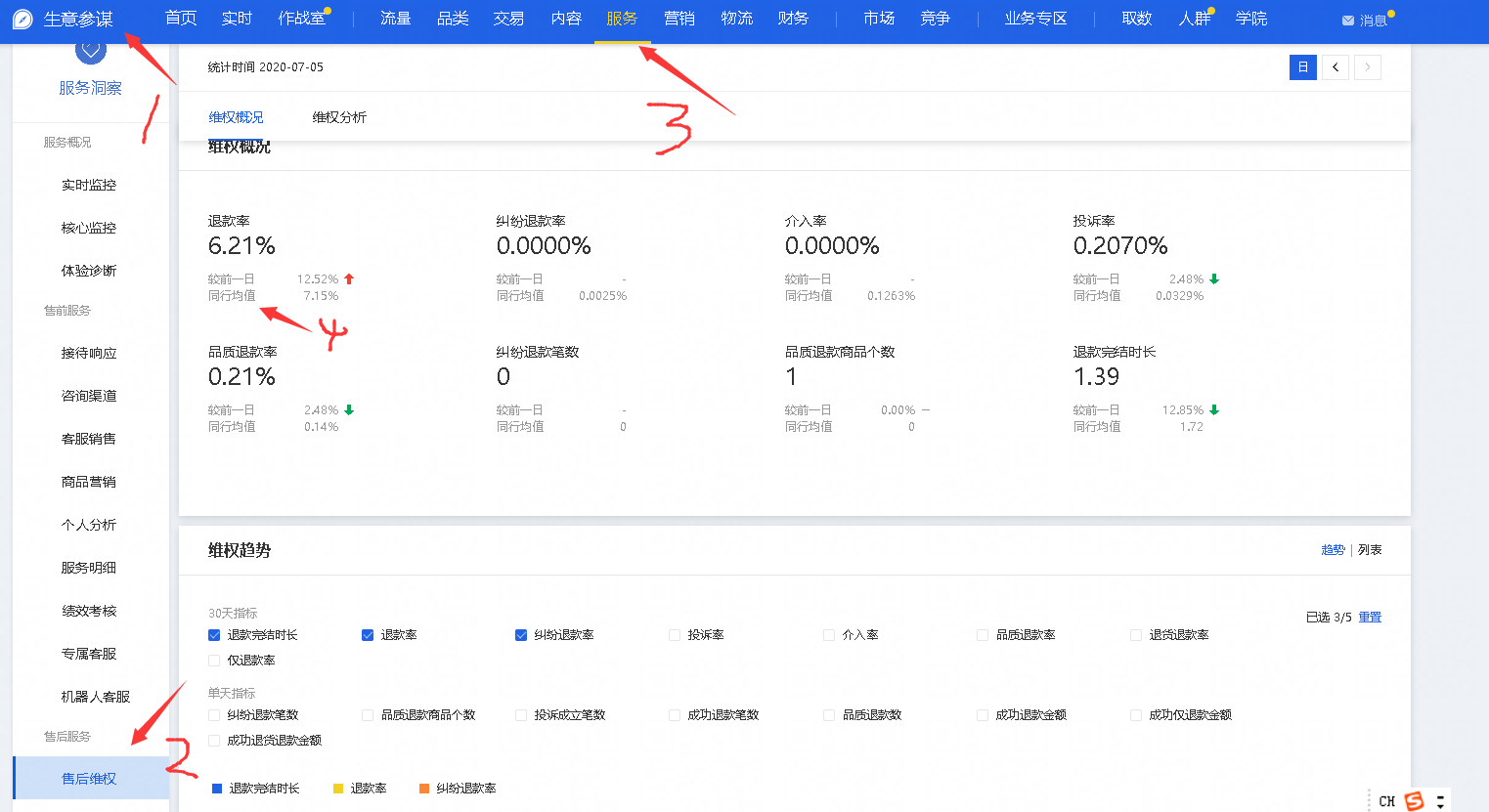Click green down arrow beside 投诉率 2.48%
Image resolution: width=1489 pixels, height=812 pixels.
[x=1214, y=279]
